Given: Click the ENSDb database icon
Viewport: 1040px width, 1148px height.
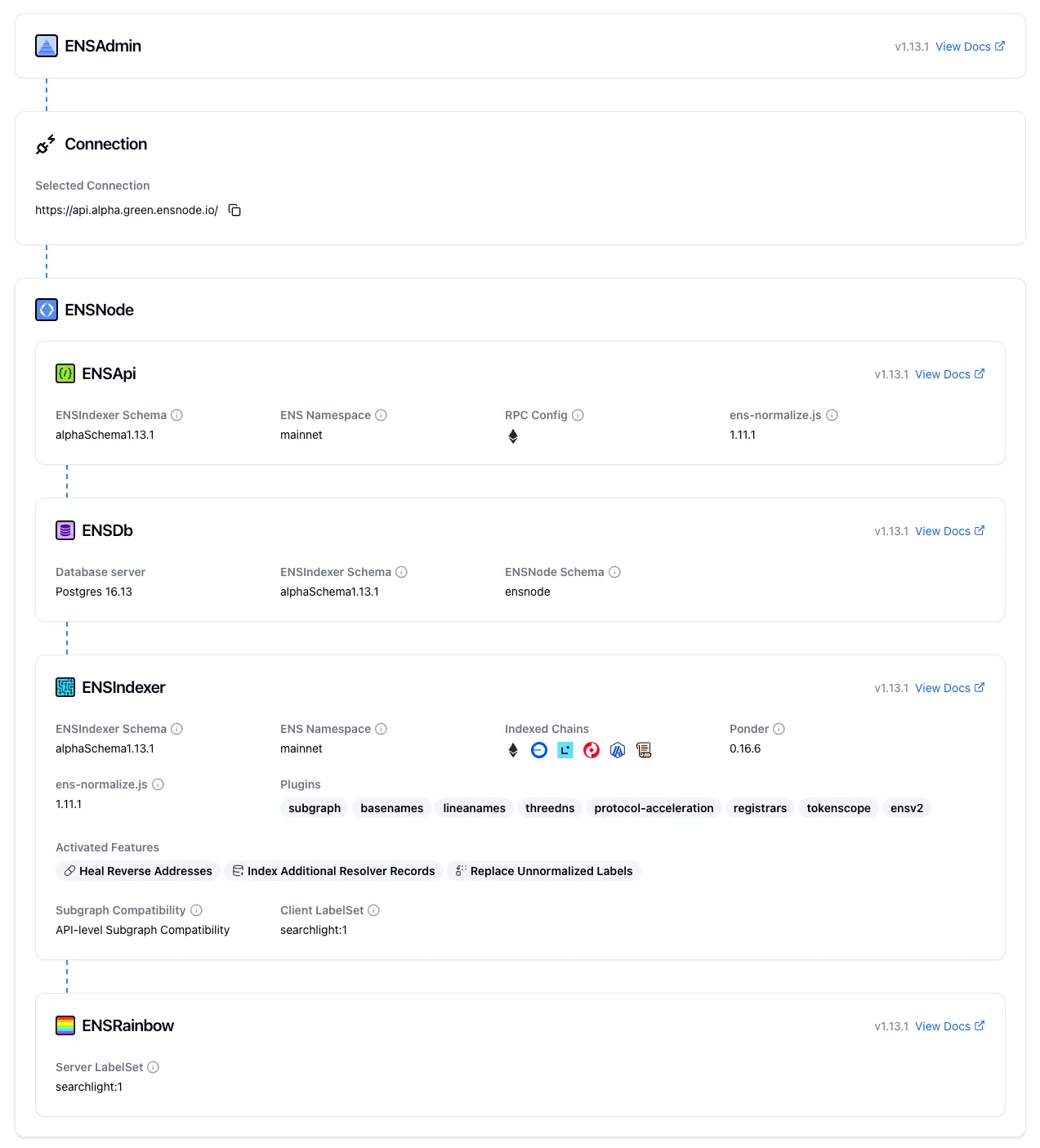Looking at the screenshot, I should (x=65, y=530).
